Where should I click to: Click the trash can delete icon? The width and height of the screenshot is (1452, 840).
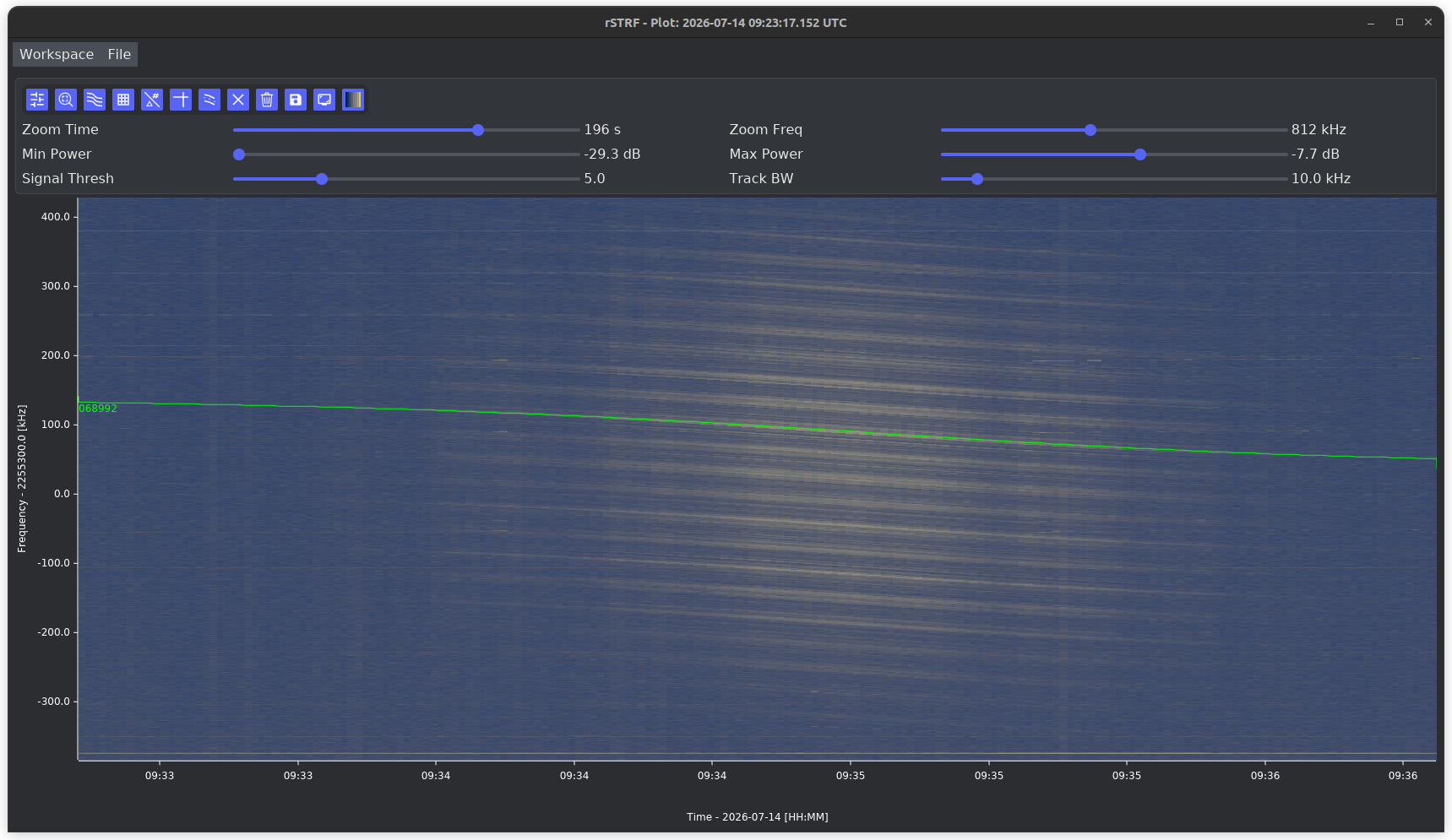coord(267,100)
